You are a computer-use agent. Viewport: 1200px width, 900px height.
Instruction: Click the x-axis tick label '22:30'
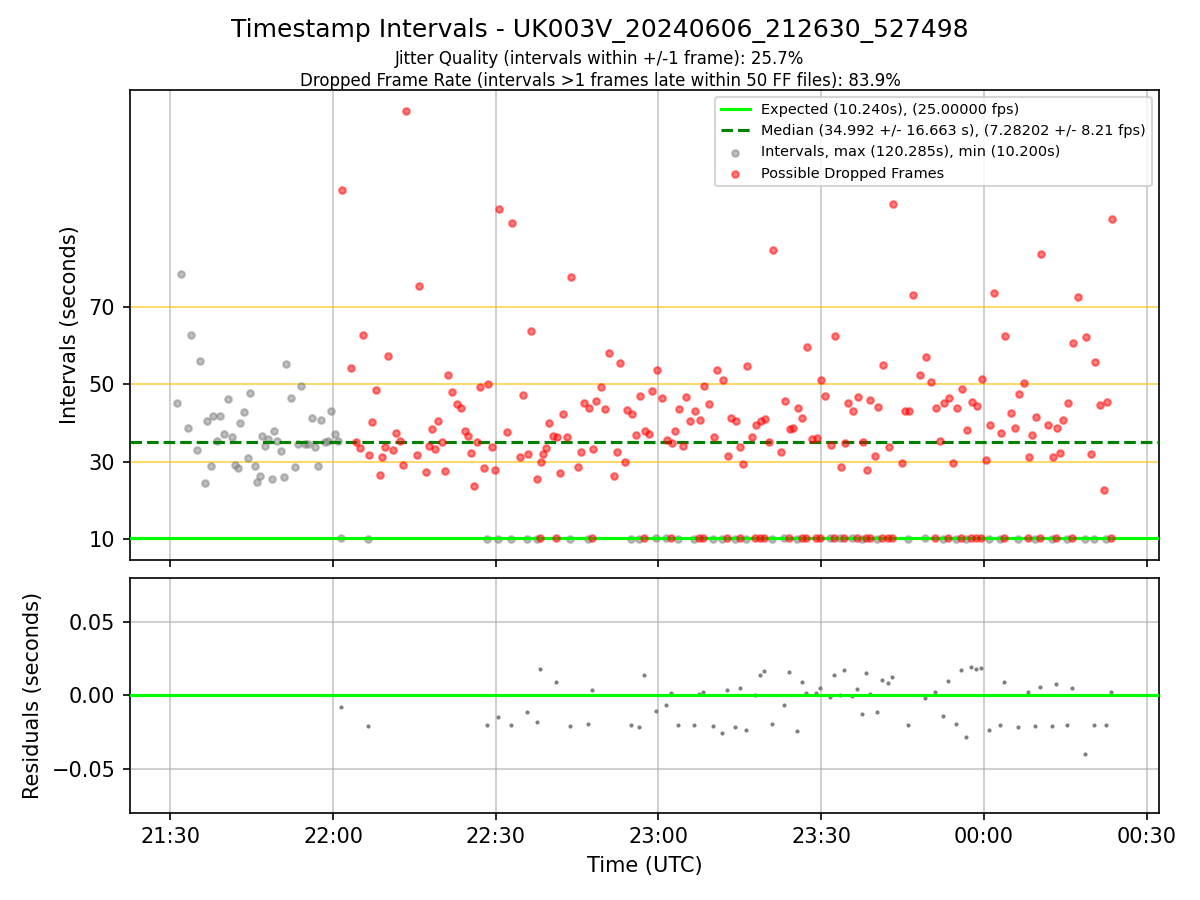(496, 835)
